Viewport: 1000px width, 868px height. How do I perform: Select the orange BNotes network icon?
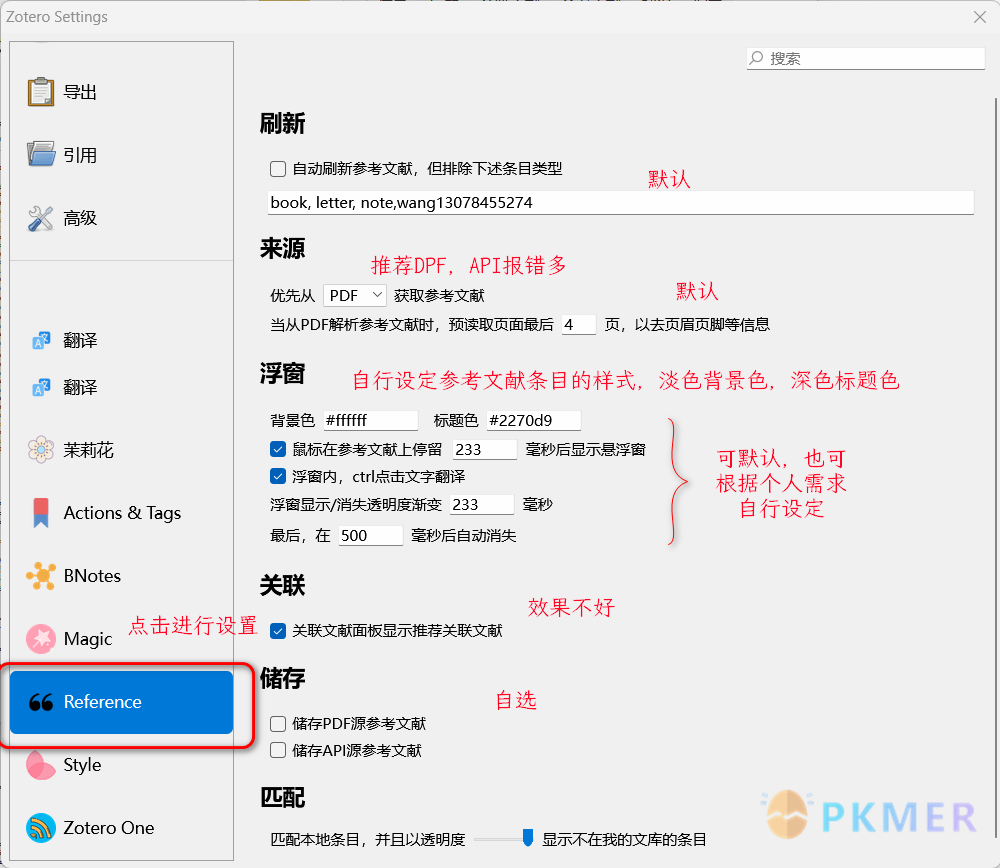(41, 576)
